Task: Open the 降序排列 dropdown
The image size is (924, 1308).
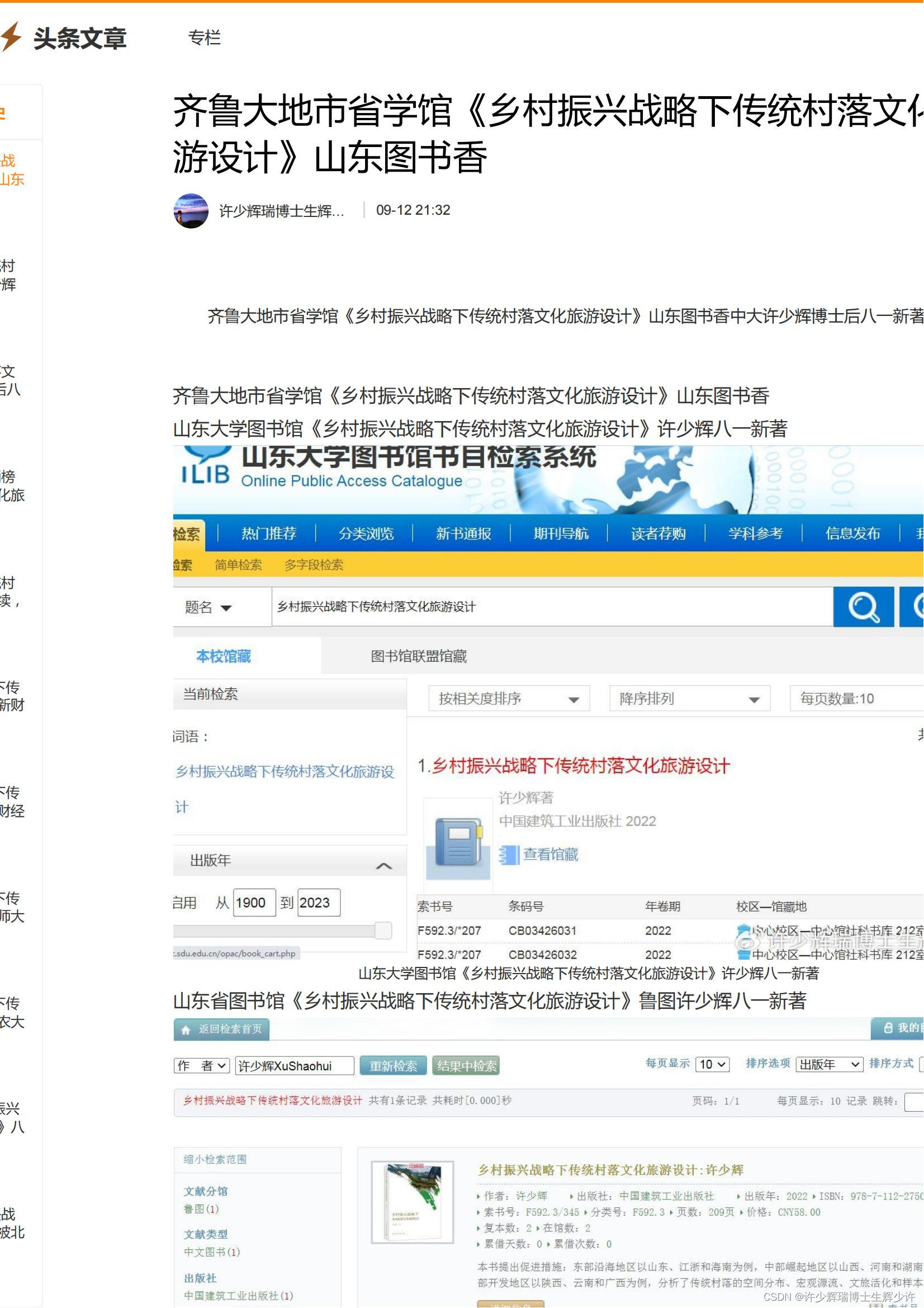Action: [689, 699]
